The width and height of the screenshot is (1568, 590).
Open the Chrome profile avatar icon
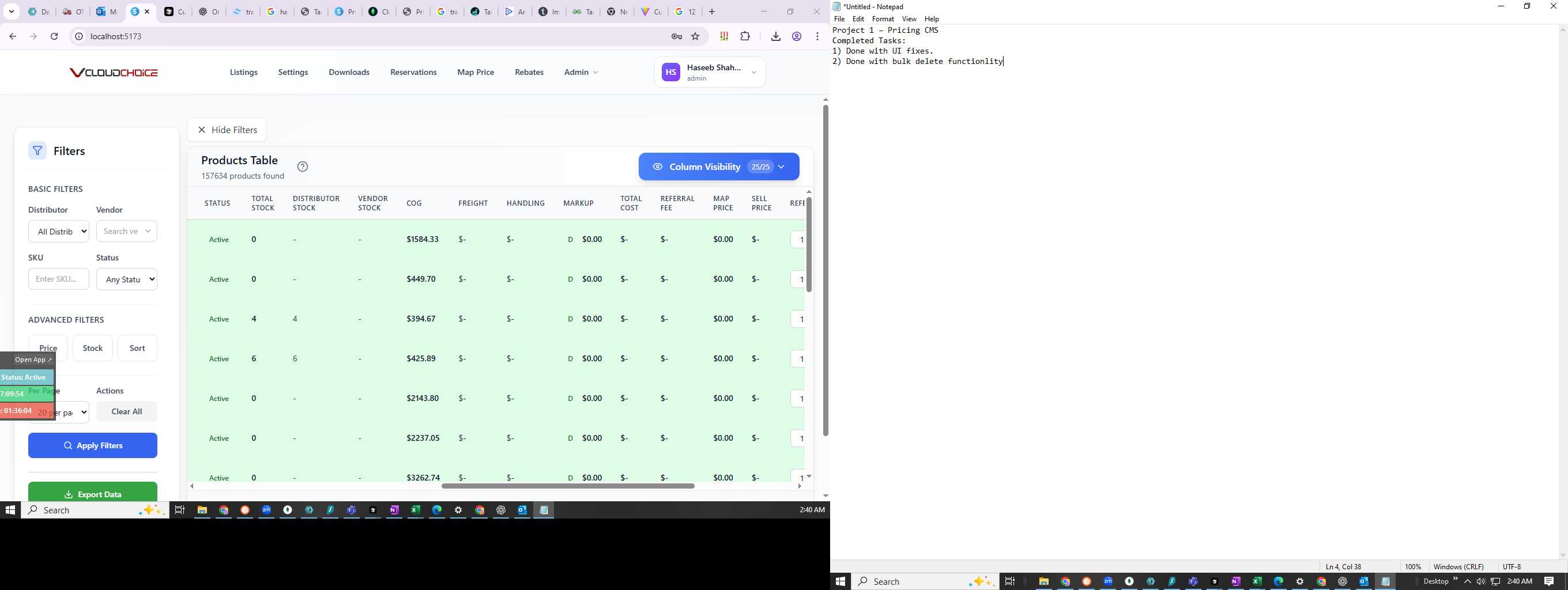796,36
